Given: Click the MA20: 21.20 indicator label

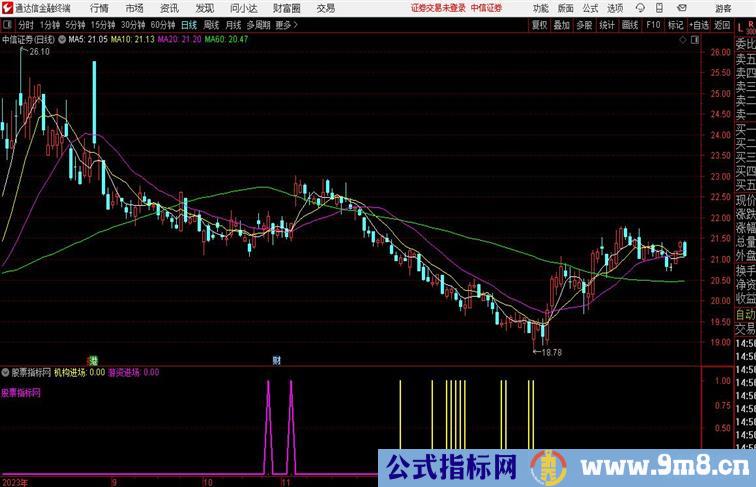Looking at the screenshot, I should [x=179, y=40].
